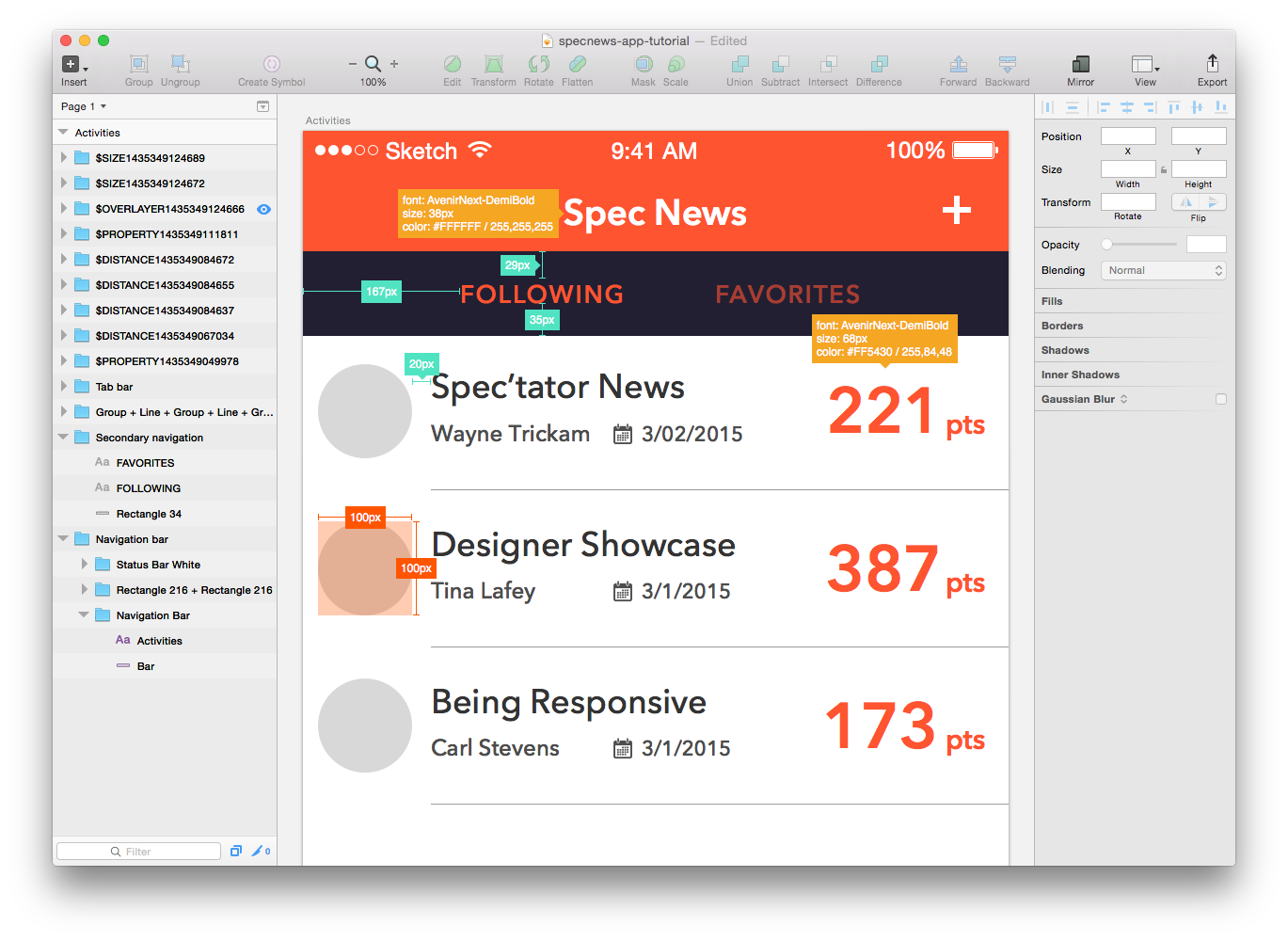Move layer Backward

click(1007, 64)
